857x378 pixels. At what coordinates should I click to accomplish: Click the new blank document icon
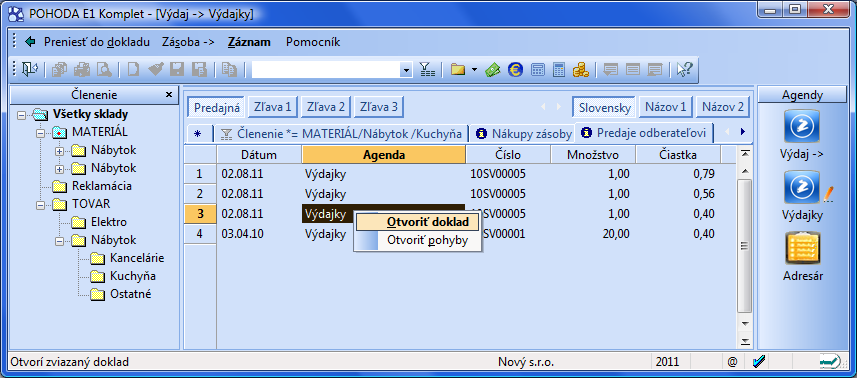click(x=134, y=69)
